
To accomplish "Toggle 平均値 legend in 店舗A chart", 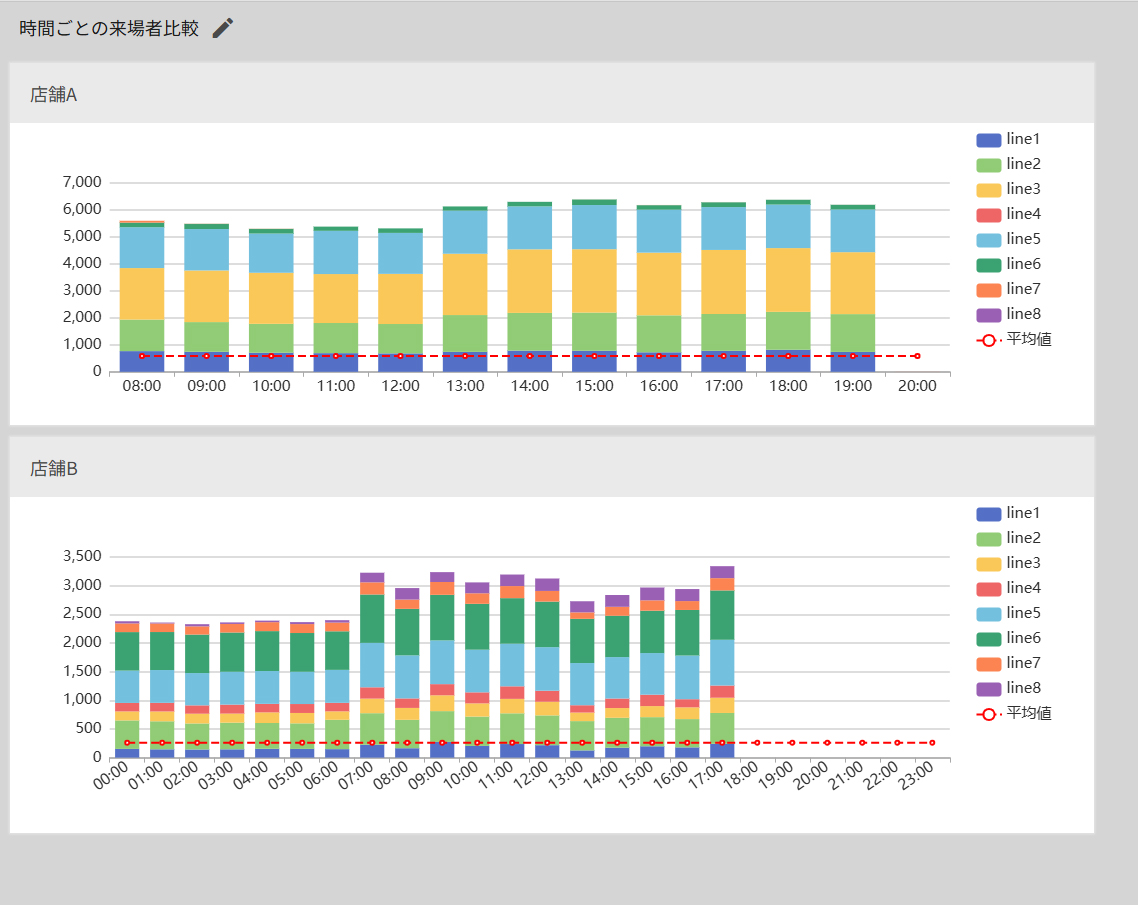I will 1014,340.
